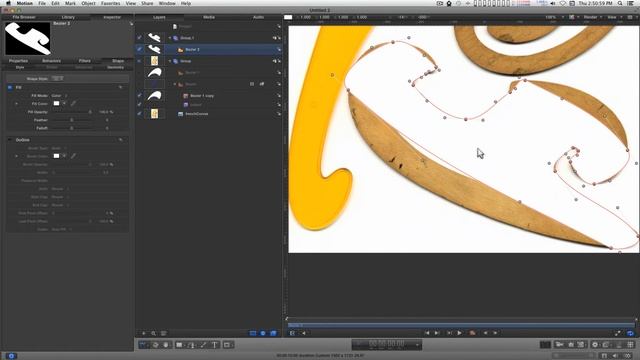
Task: Select the Rectangle shape tool
Action: (179, 345)
